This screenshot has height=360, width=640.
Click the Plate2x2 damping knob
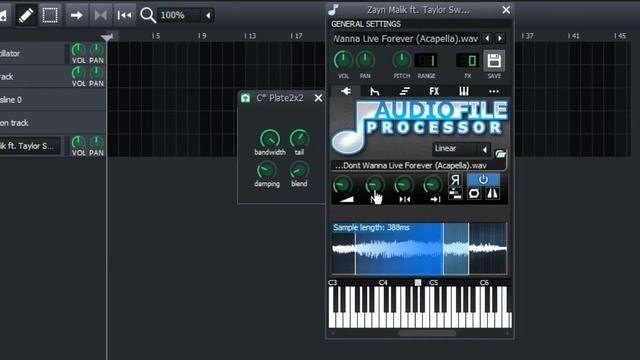267,170
